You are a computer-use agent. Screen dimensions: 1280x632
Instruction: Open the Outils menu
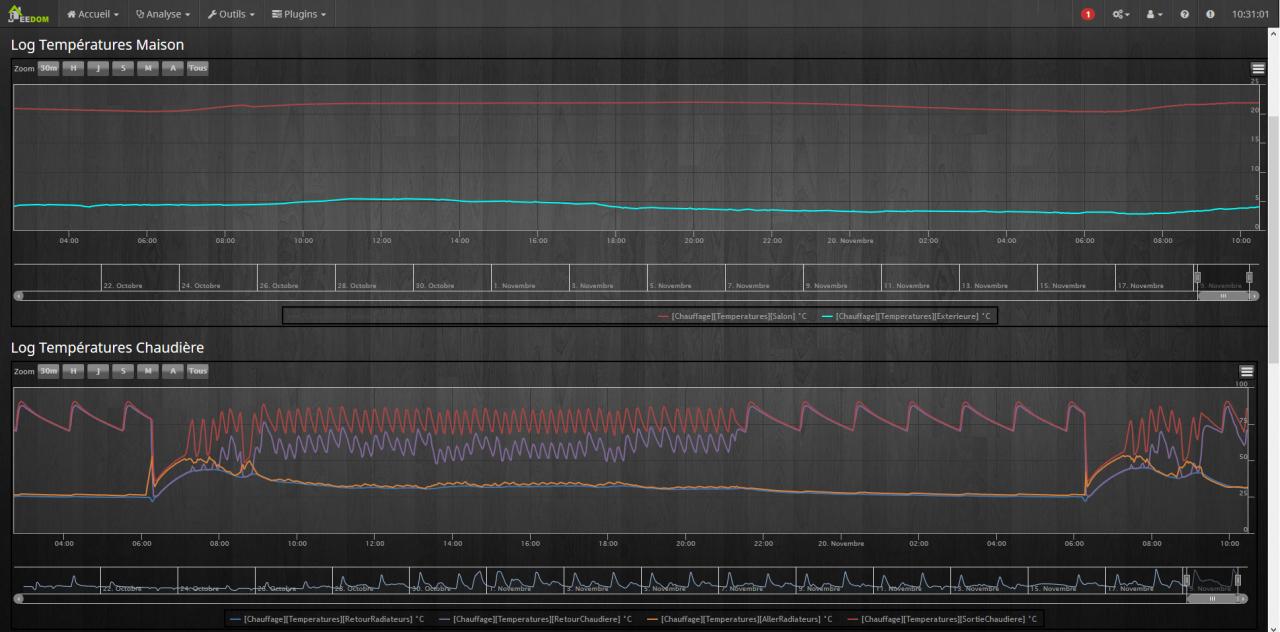[x=231, y=14]
